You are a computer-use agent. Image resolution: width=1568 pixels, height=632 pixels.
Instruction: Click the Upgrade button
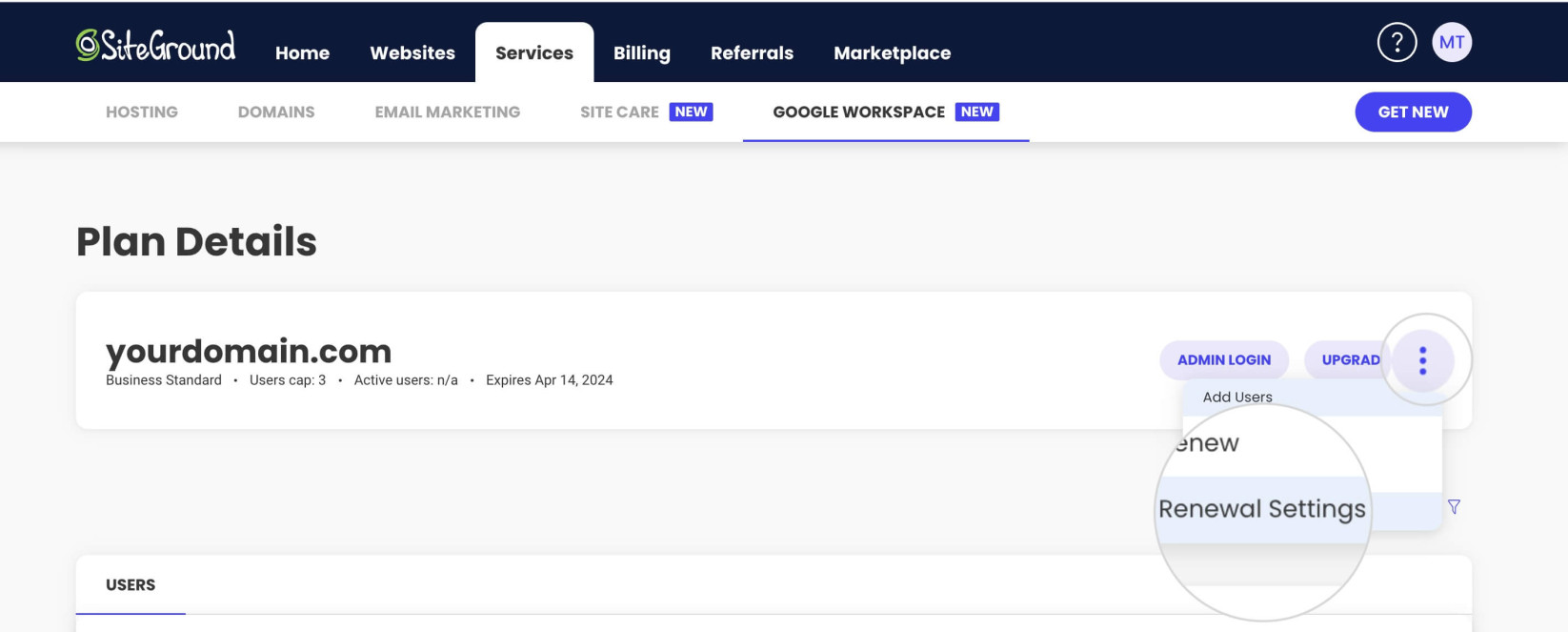(1350, 359)
